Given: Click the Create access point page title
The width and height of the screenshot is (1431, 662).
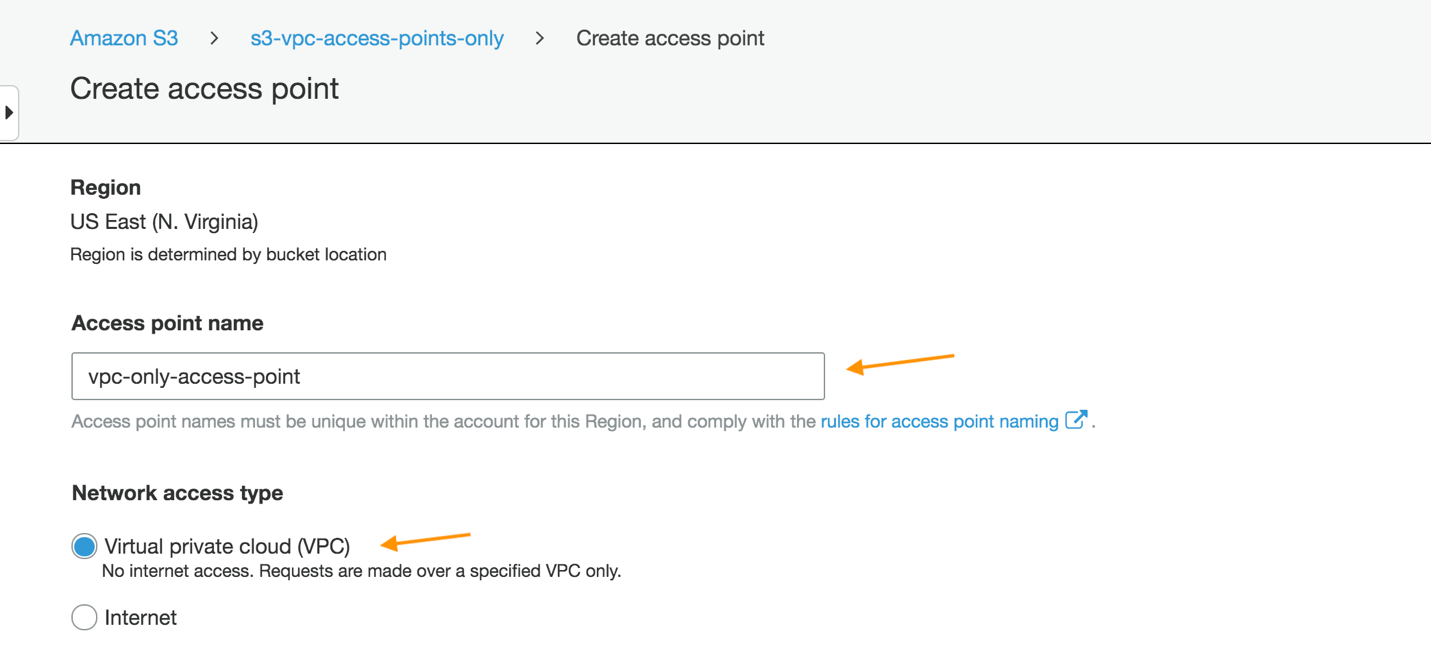Looking at the screenshot, I should coord(204,89).
